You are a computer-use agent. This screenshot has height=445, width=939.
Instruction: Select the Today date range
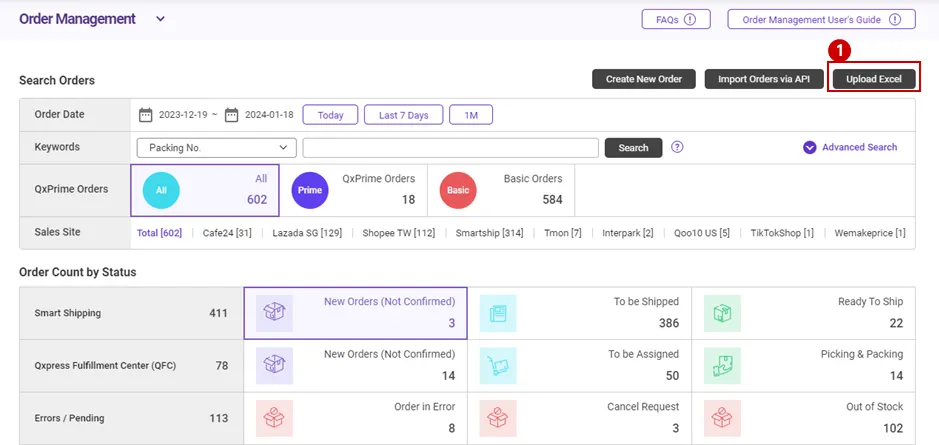pyautogui.click(x=330, y=115)
